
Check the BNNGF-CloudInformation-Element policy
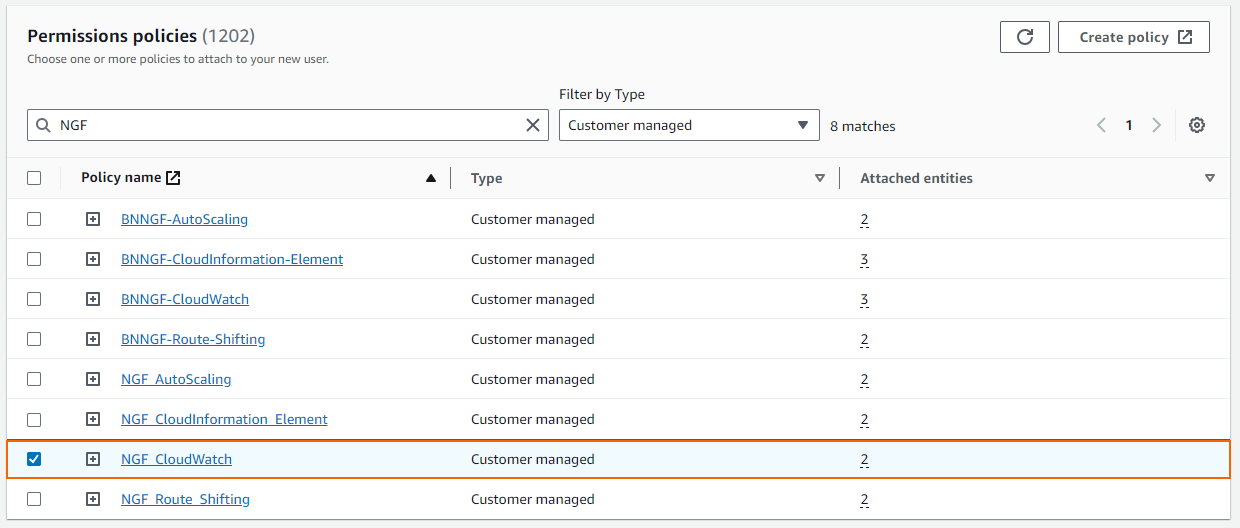[x=34, y=259]
